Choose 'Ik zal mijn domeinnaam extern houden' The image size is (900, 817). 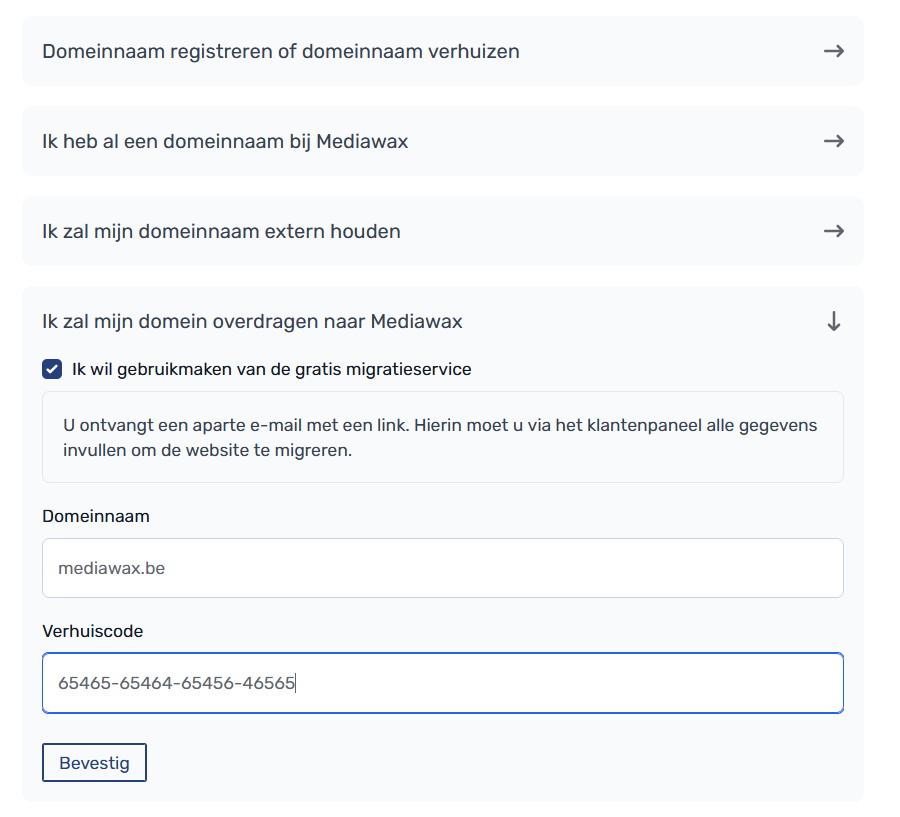443,231
